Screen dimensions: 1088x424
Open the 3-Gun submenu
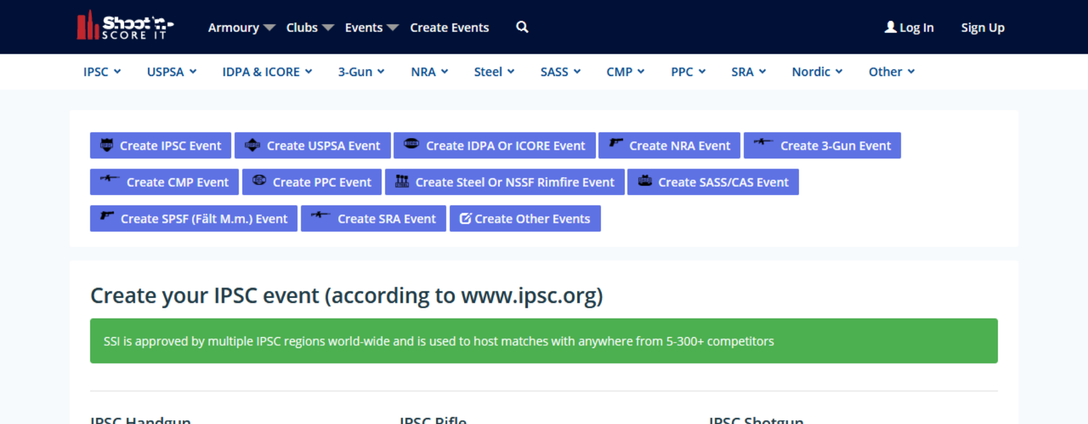pyautogui.click(x=362, y=71)
